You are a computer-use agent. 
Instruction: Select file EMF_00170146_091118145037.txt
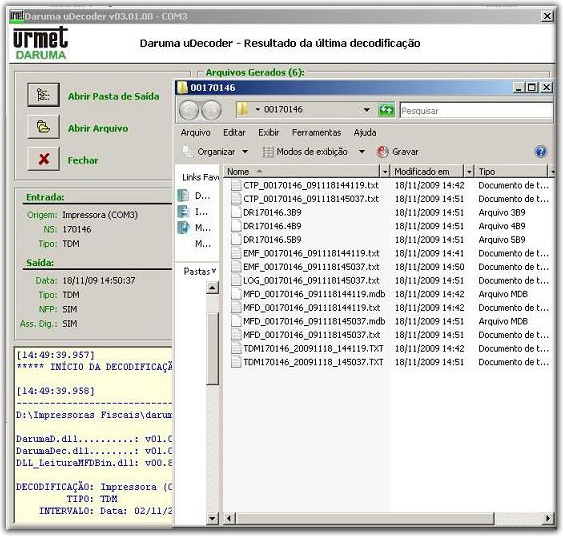(311, 267)
